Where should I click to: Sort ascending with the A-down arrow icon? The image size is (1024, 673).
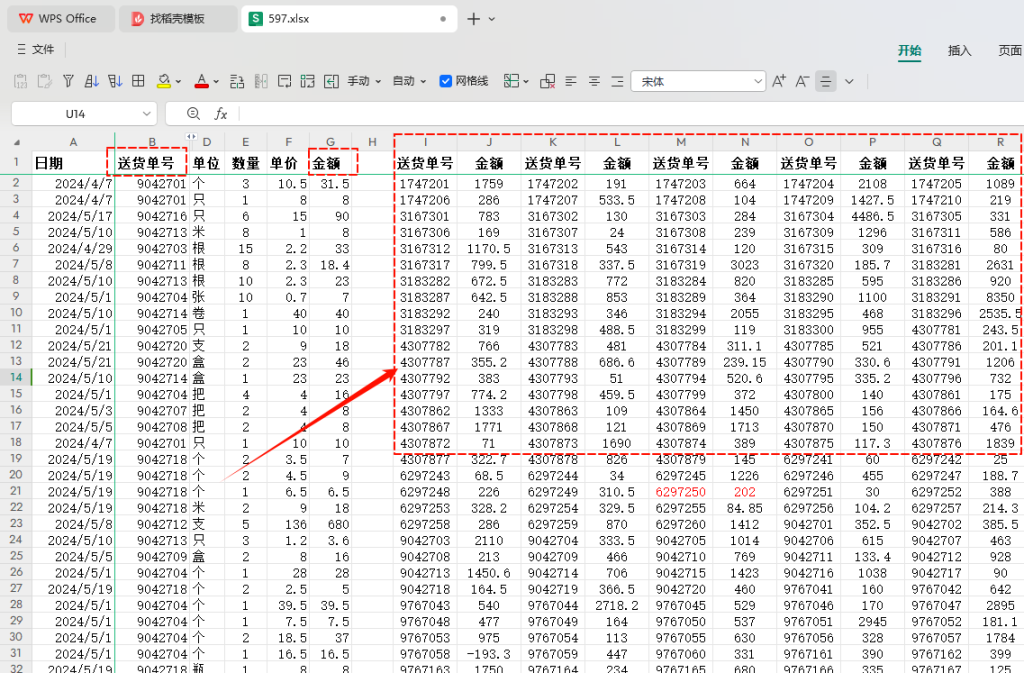point(91,81)
